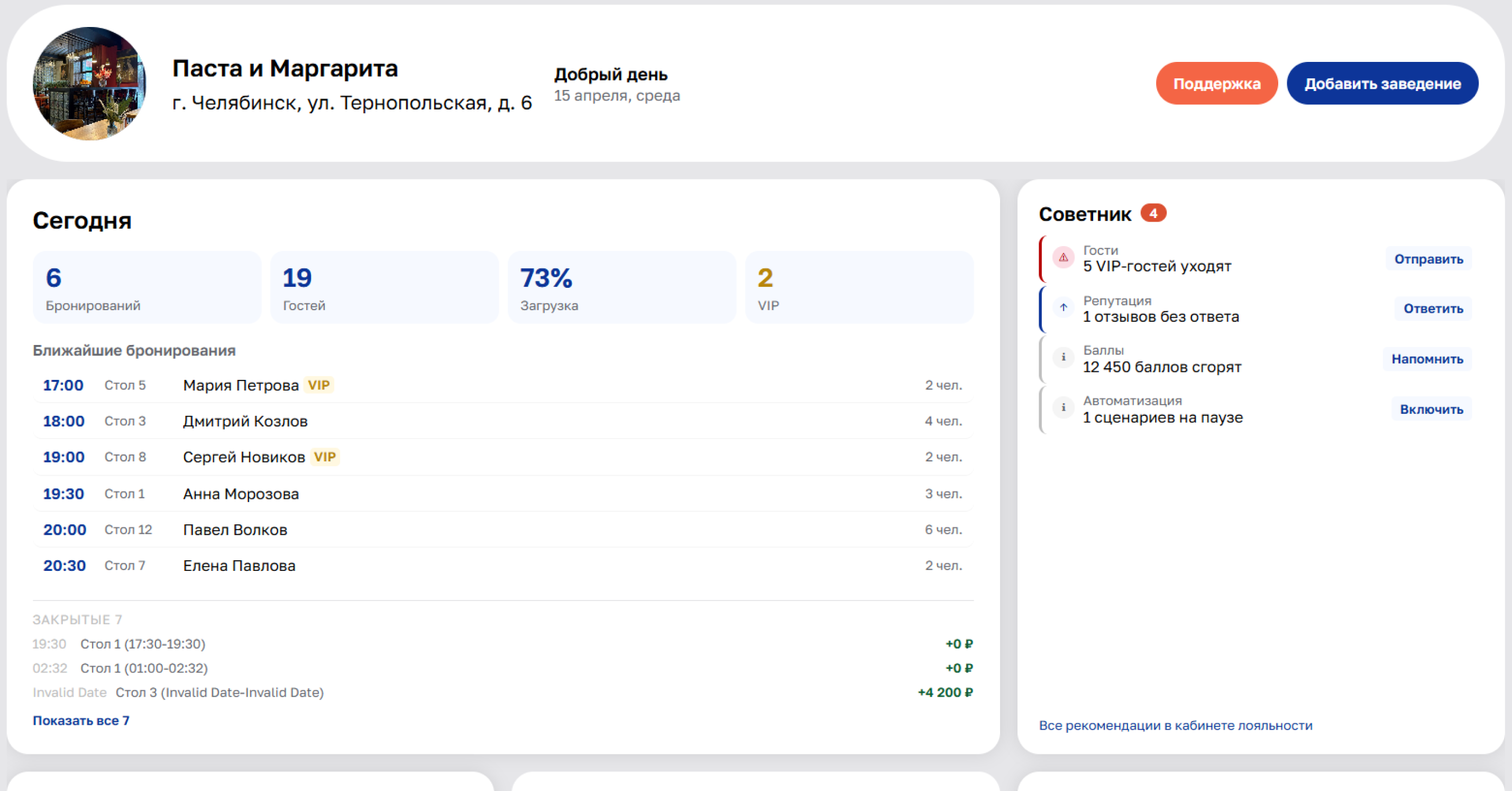Select the 6 Бронирований stat card
This screenshot has width=1512, height=791.
[146, 288]
